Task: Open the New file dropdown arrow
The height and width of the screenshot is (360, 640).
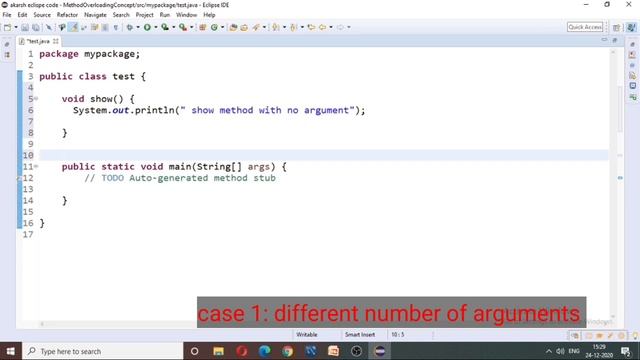Action: coord(16,27)
